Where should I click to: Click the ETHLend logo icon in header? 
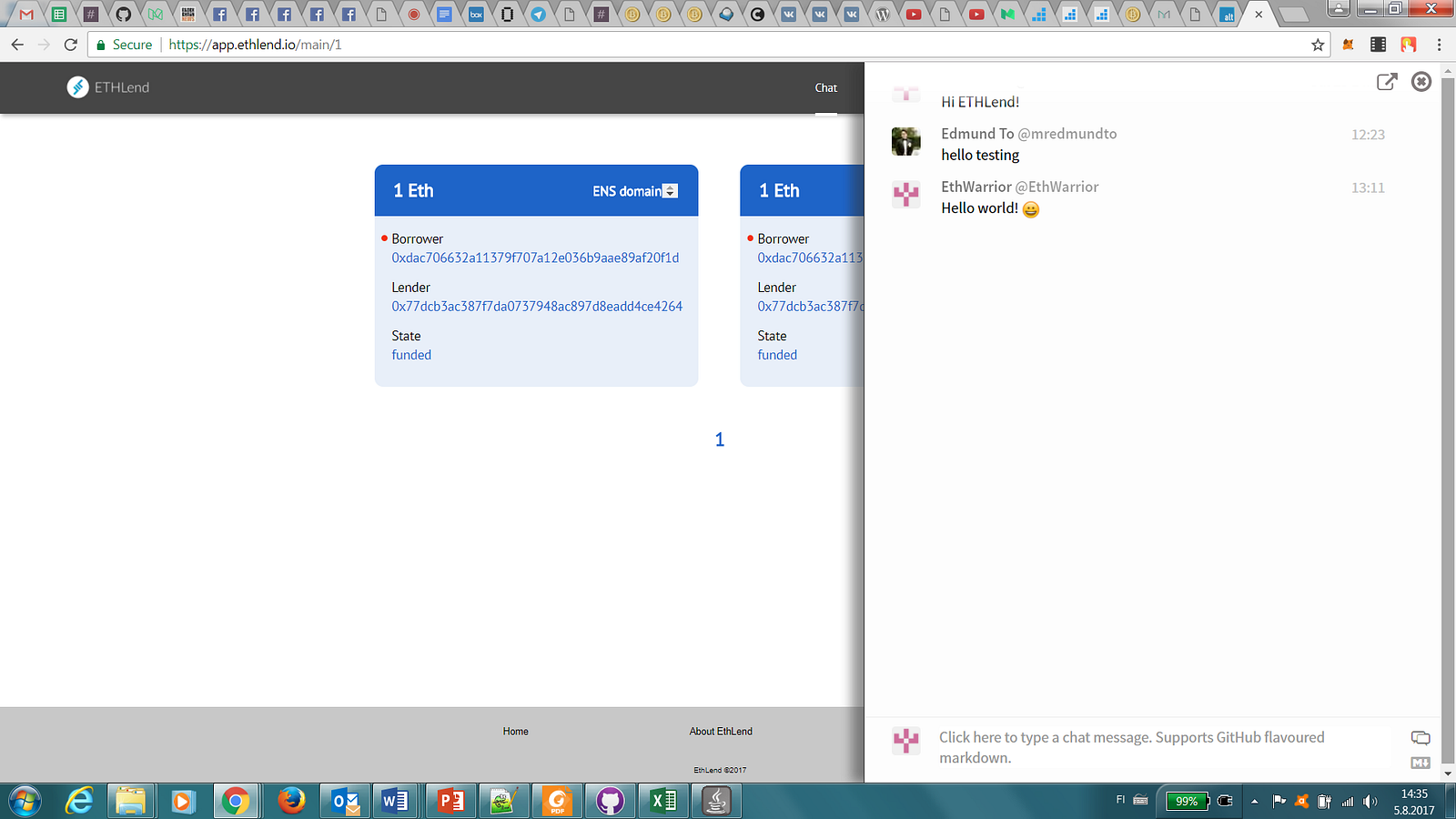pos(77,87)
